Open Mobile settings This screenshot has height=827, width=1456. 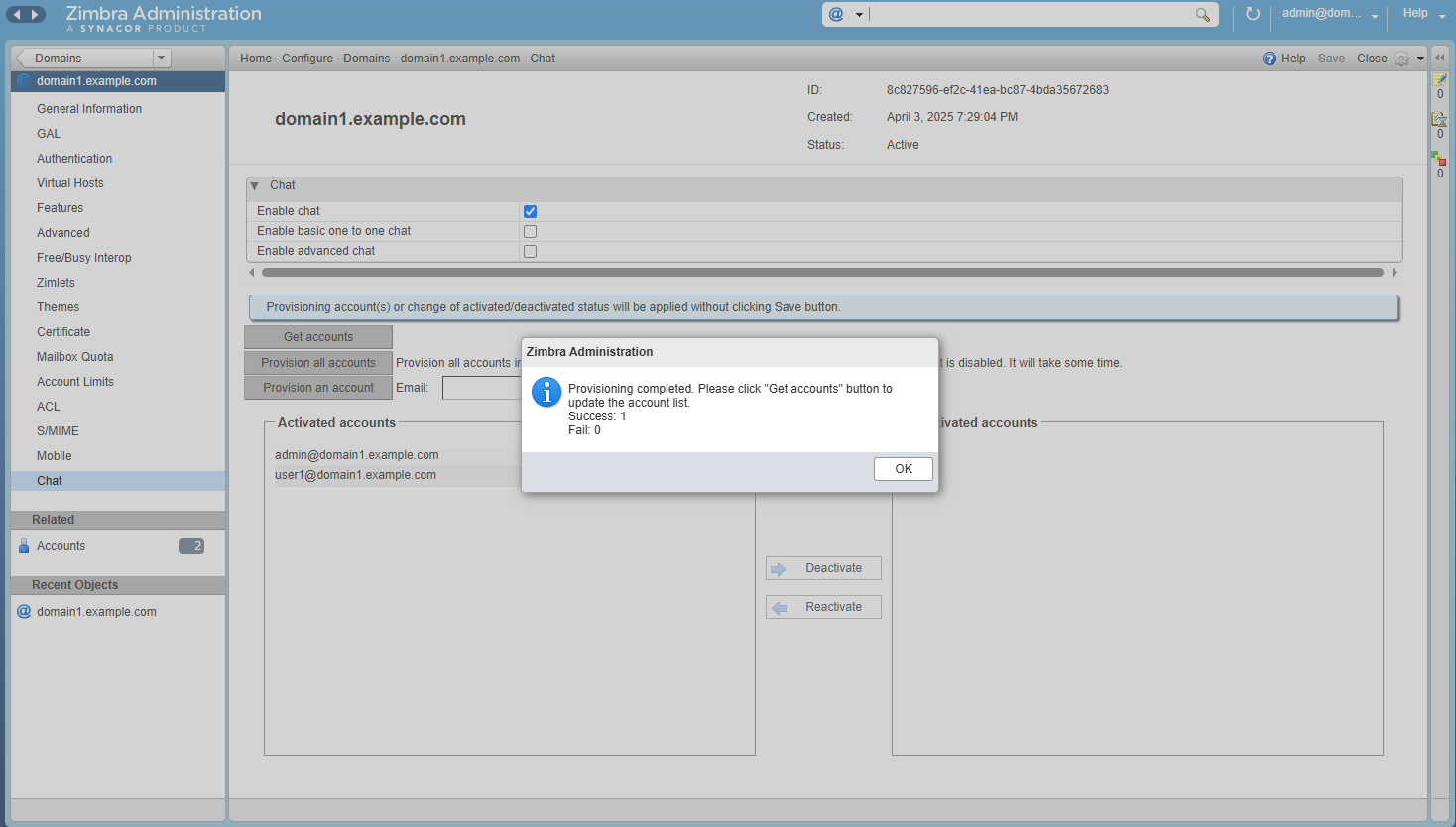coord(55,456)
